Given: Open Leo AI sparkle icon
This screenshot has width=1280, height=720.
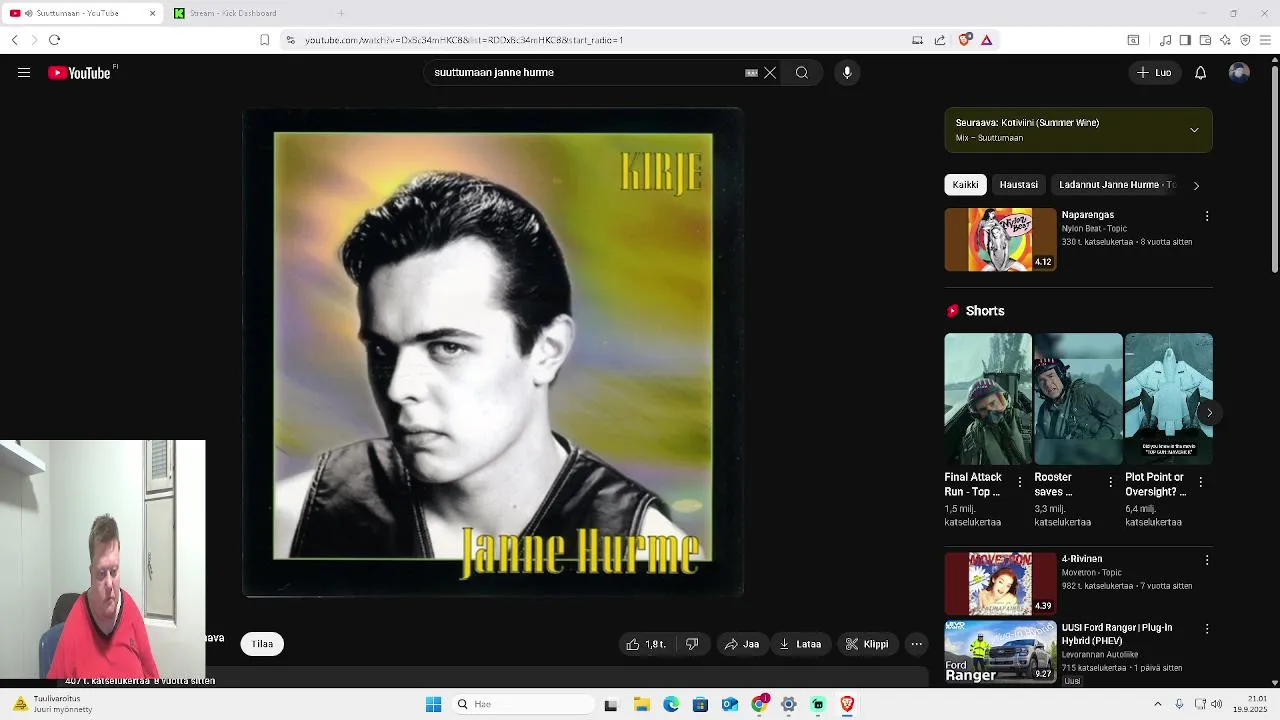Looking at the screenshot, I should click(x=1225, y=40).
